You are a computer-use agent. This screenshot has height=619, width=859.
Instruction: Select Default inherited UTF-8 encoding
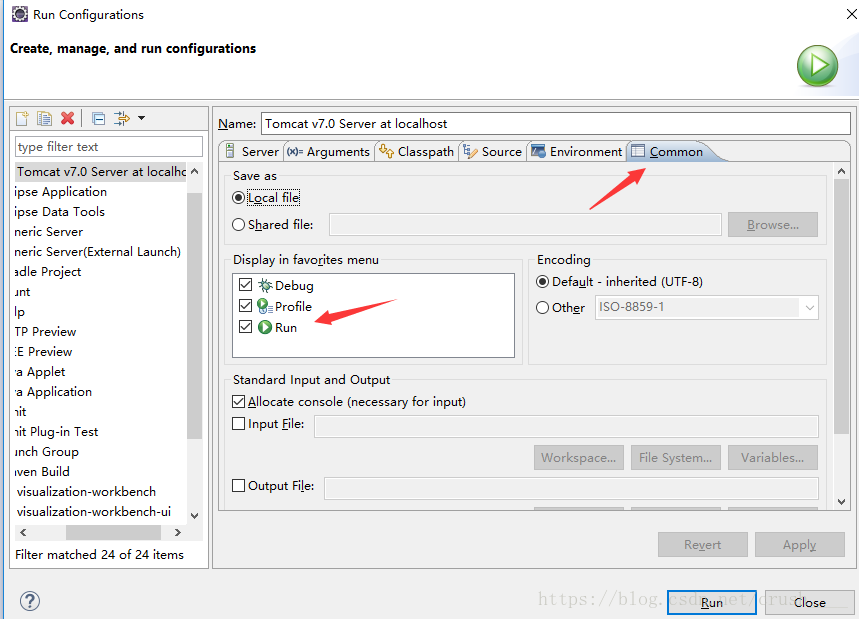(x=542, y=282)
